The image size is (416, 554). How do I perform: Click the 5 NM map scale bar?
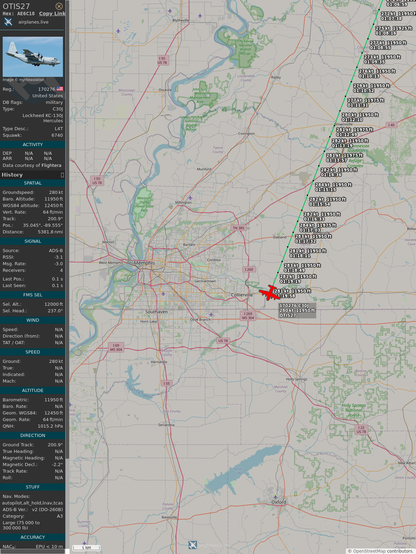pos(86,548)
